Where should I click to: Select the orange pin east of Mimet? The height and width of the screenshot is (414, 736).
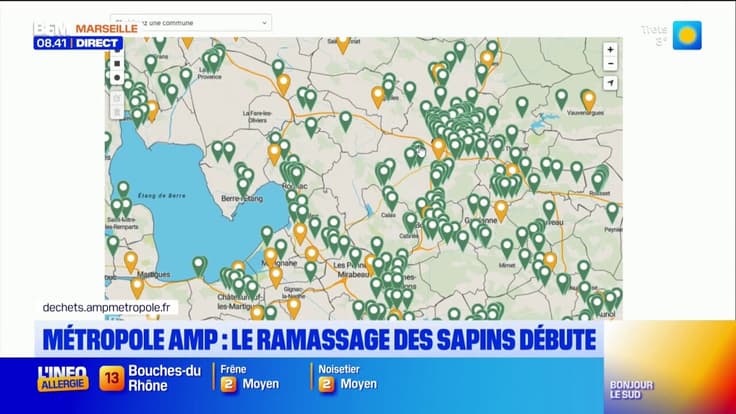click(550, 261)
